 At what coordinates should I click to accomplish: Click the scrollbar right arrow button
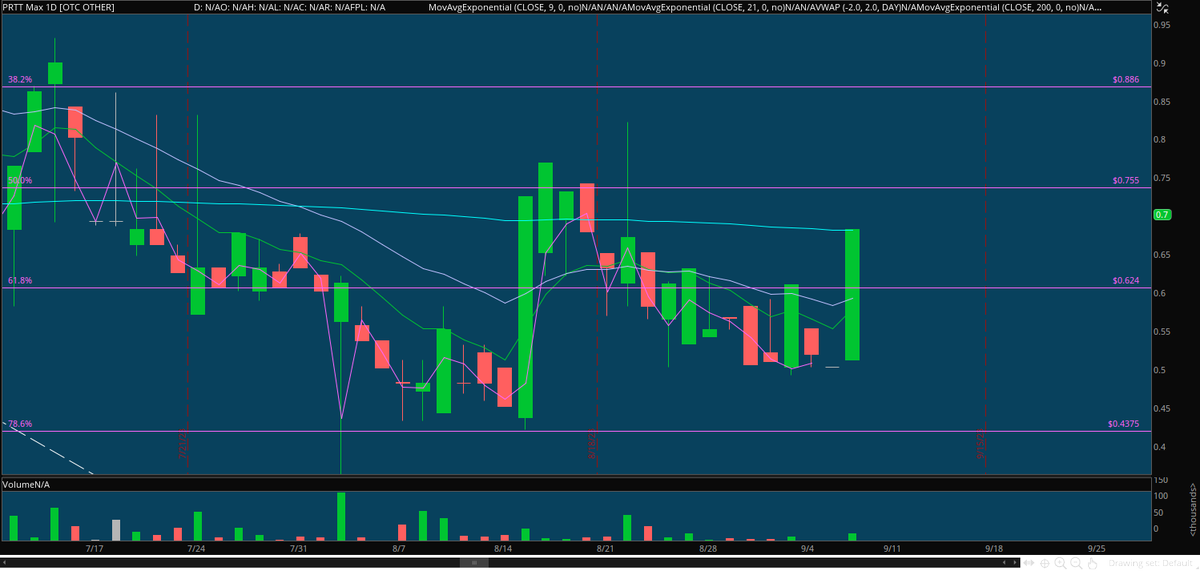click(x=1015, y=563)
